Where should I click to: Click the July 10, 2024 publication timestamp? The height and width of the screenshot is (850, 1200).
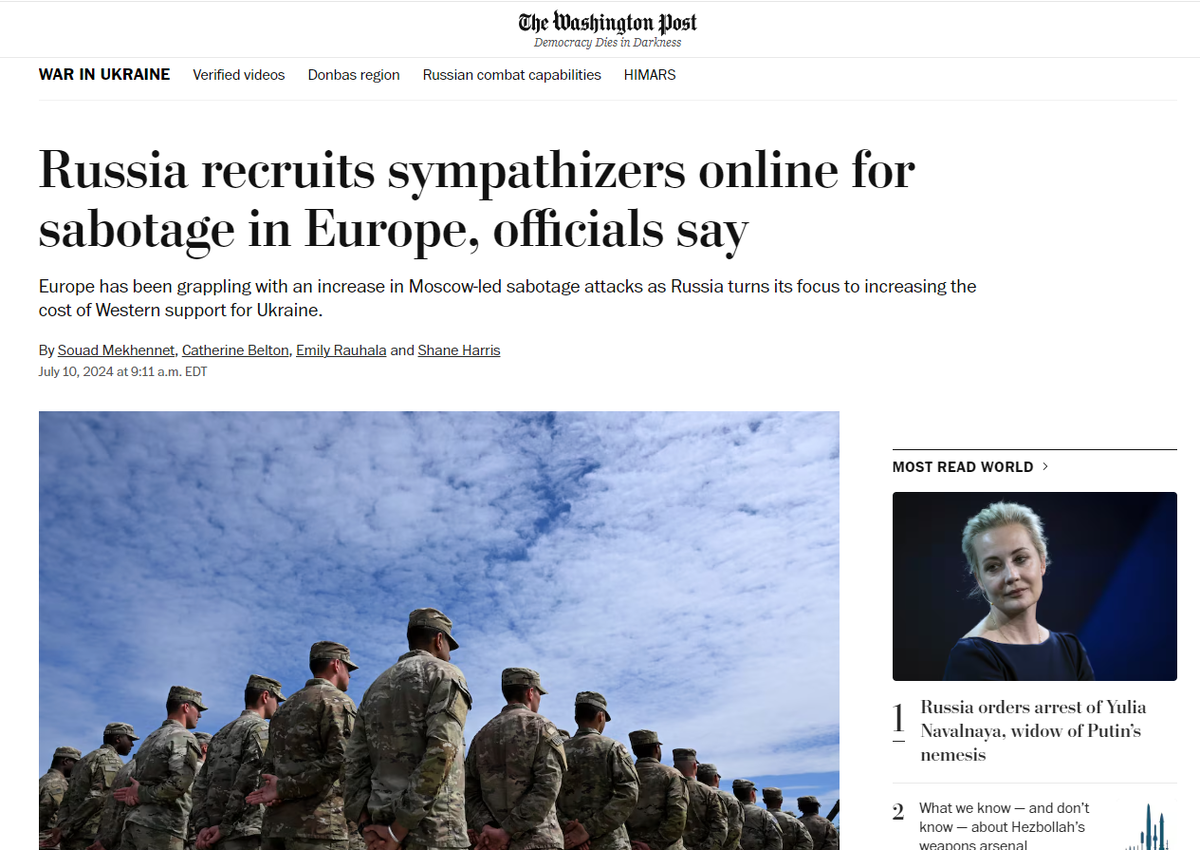click(x=123, y=372)
